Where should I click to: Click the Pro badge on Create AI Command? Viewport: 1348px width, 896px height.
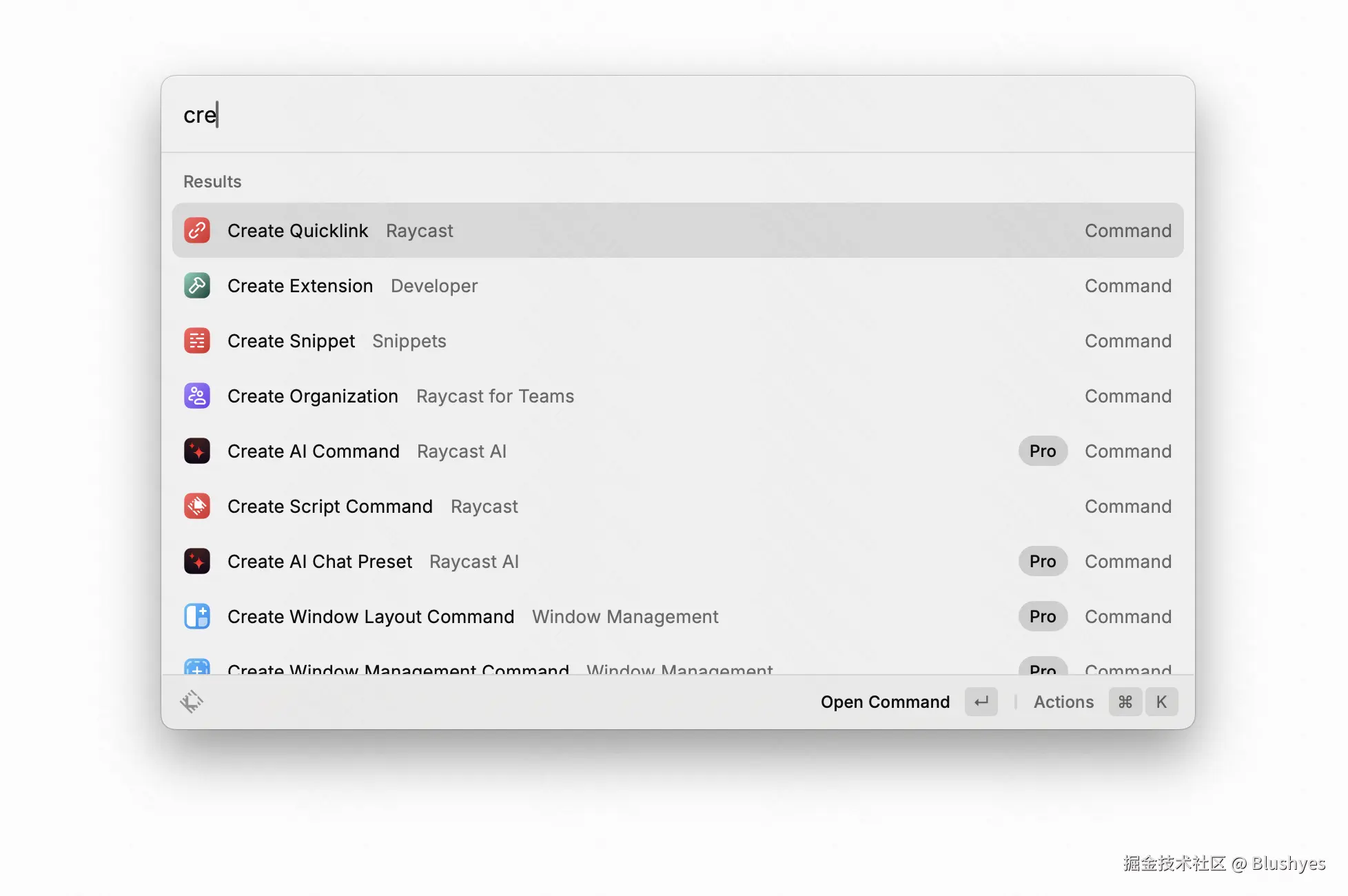pos(1043,451)
